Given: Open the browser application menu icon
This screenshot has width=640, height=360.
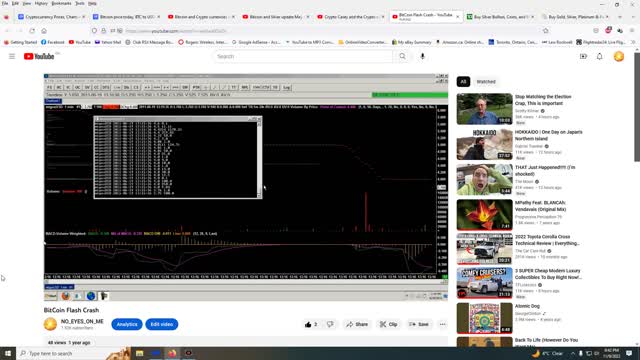Looking at the screenshot, I should coord(632,31).
